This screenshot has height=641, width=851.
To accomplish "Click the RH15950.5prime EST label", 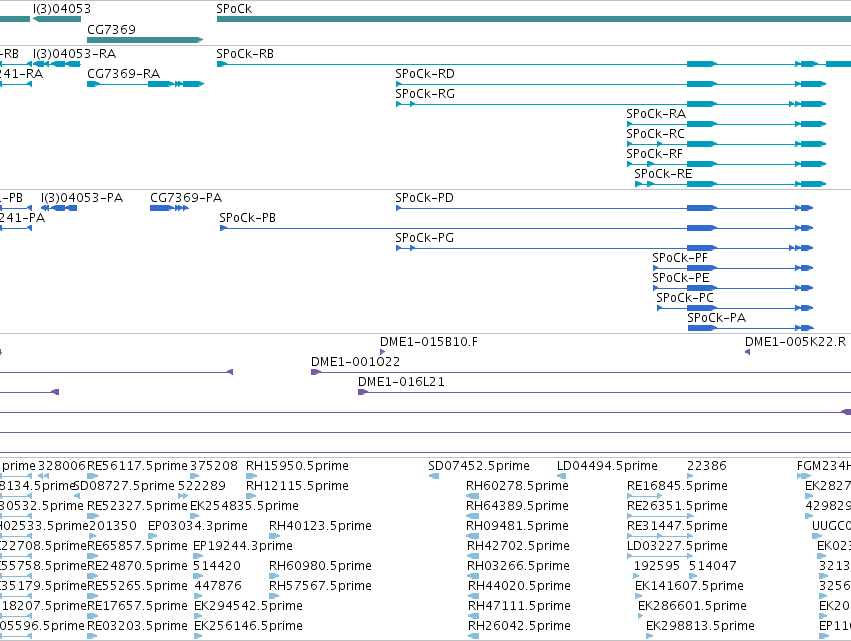I will click(x=297, y=466).
